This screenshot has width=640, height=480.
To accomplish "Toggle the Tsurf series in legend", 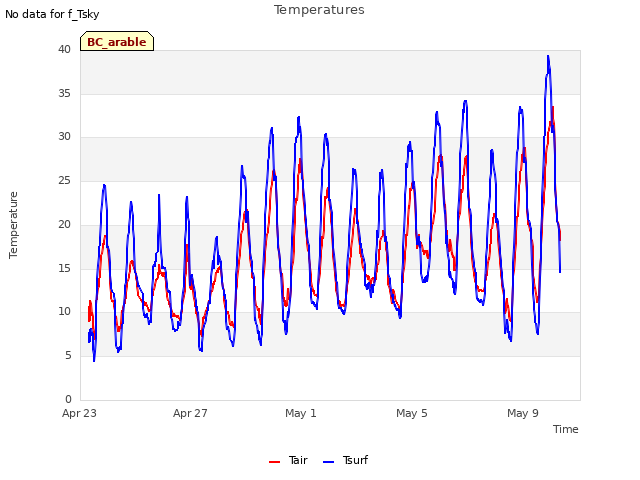I will 345,460.
